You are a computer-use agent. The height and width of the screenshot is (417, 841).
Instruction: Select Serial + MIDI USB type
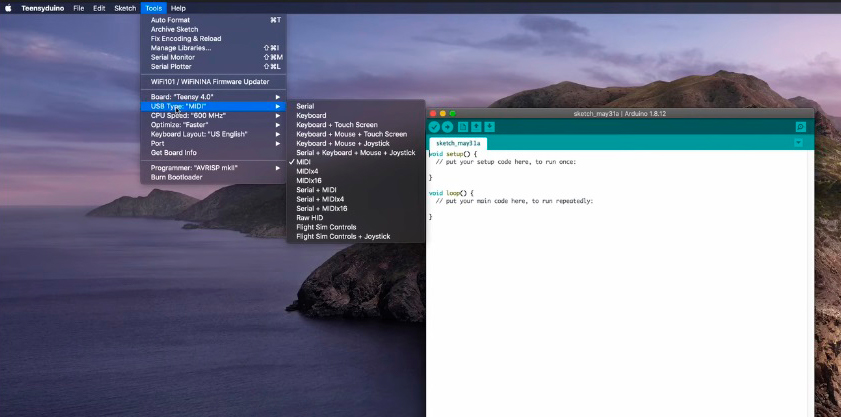coord(356,190)
